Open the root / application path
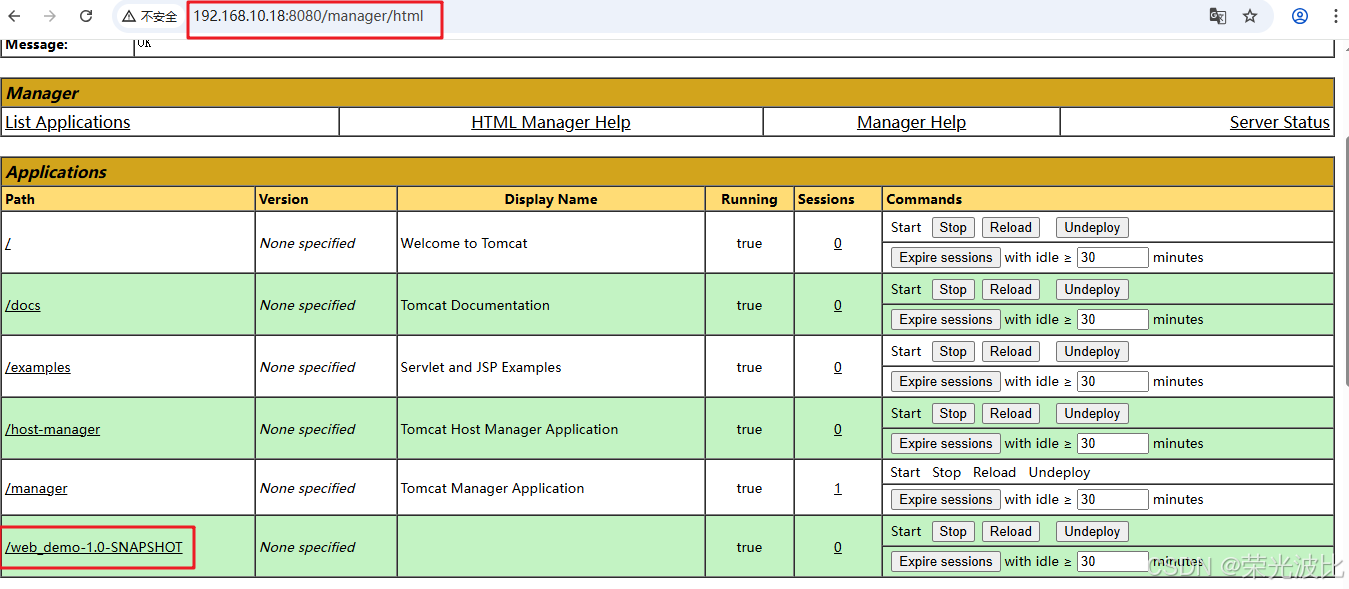Image resolution: width=1349 pixels, height=589 pixels. point(8,243)
